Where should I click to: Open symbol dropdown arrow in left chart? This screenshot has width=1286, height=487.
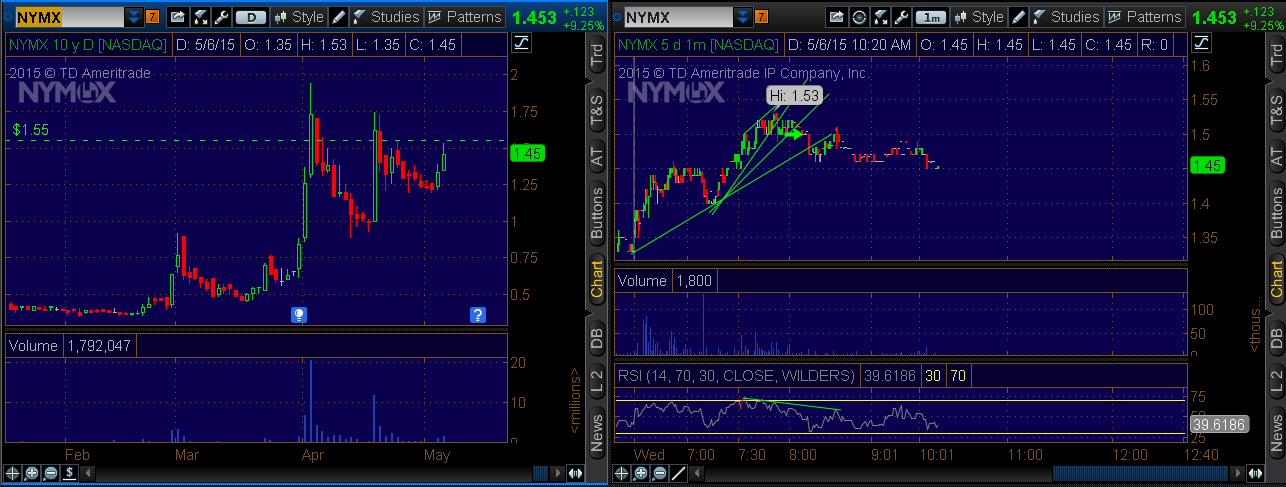(134, 17)
